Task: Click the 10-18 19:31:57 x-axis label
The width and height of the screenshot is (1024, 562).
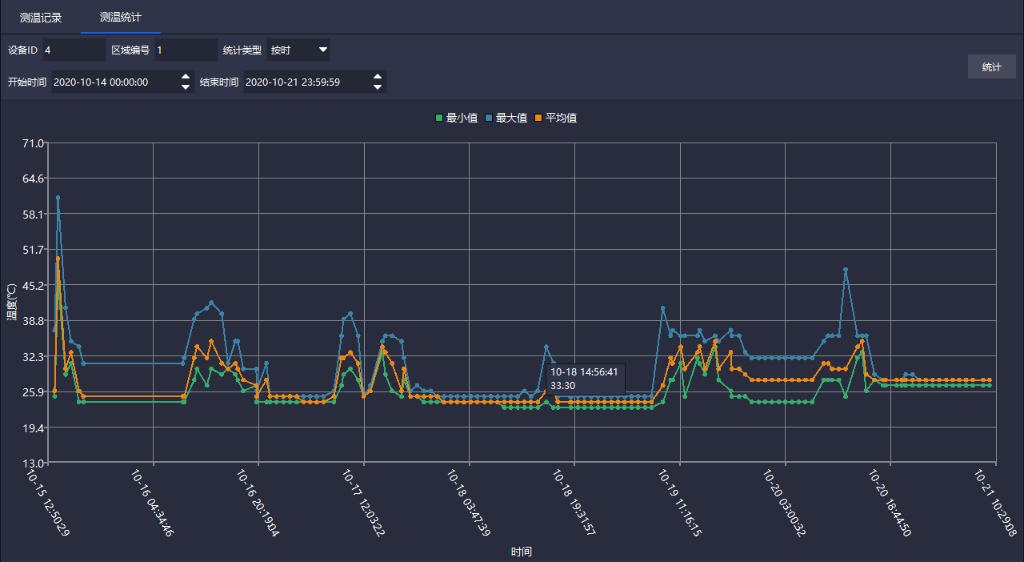Action: 573,503
